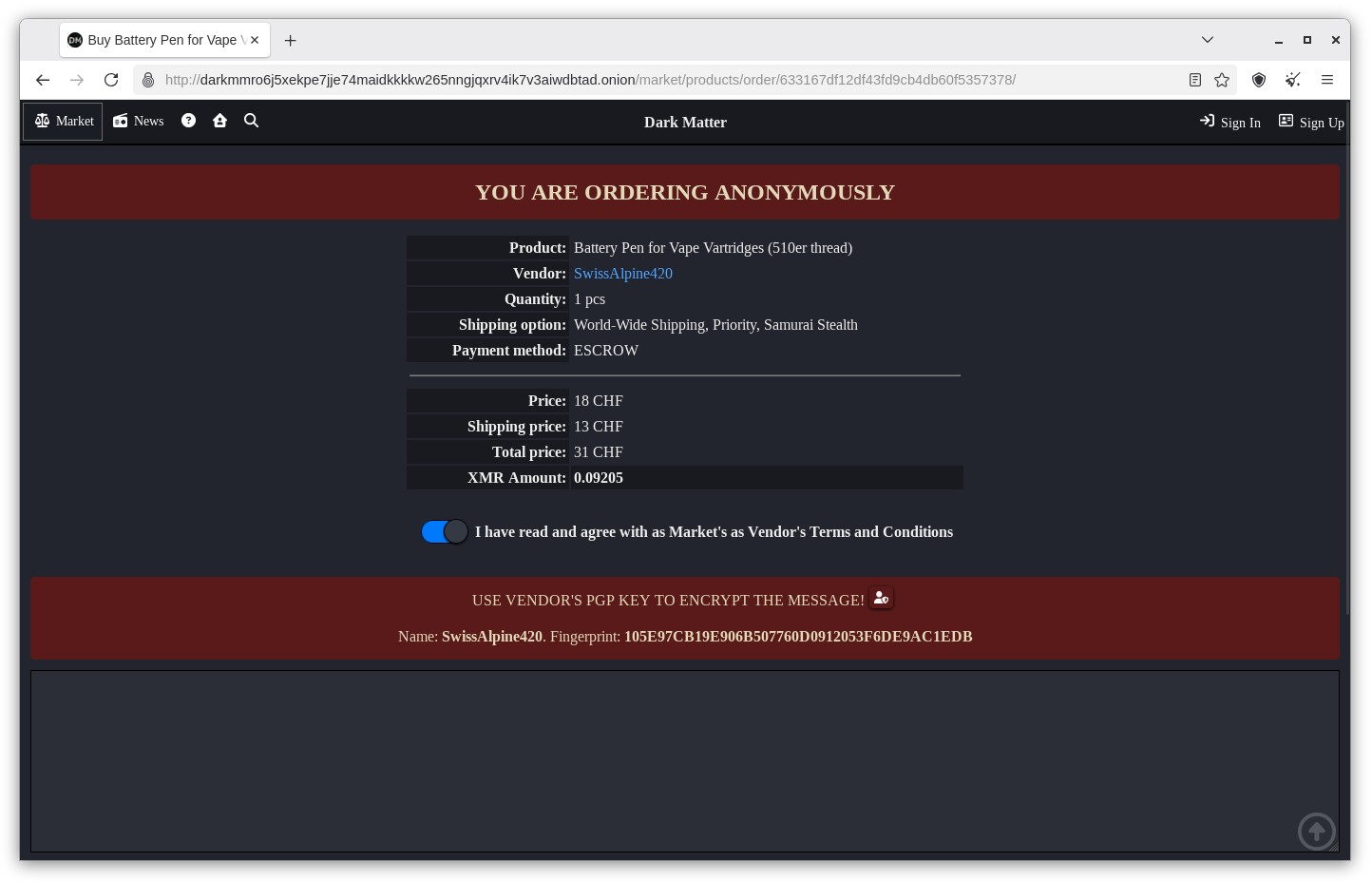Bookmark this page with the star icon
This screenshot has height=881, width=1372.
[1222, 80]
